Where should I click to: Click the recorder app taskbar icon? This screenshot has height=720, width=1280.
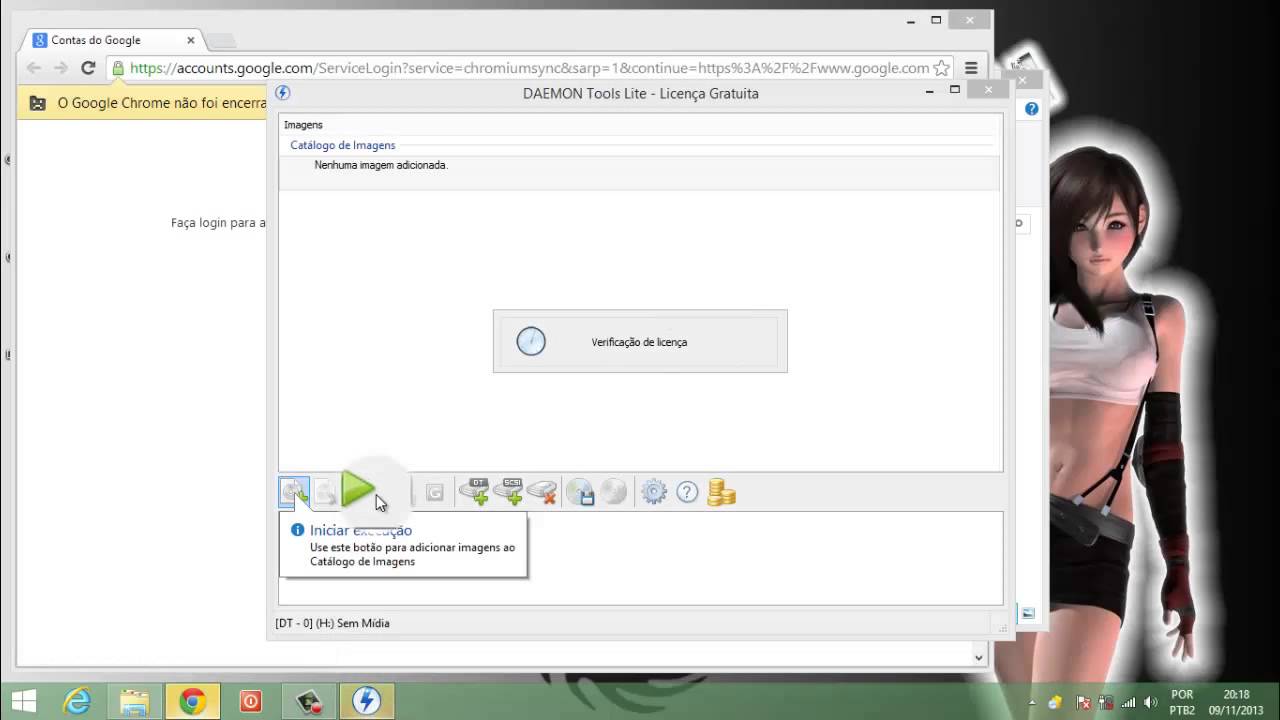(308, 701)
